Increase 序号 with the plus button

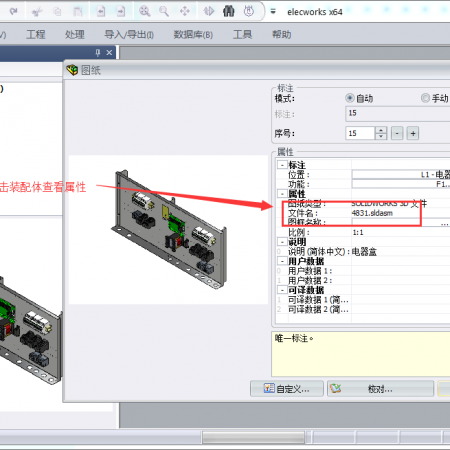pyautogui.click(x=413, y=134)
